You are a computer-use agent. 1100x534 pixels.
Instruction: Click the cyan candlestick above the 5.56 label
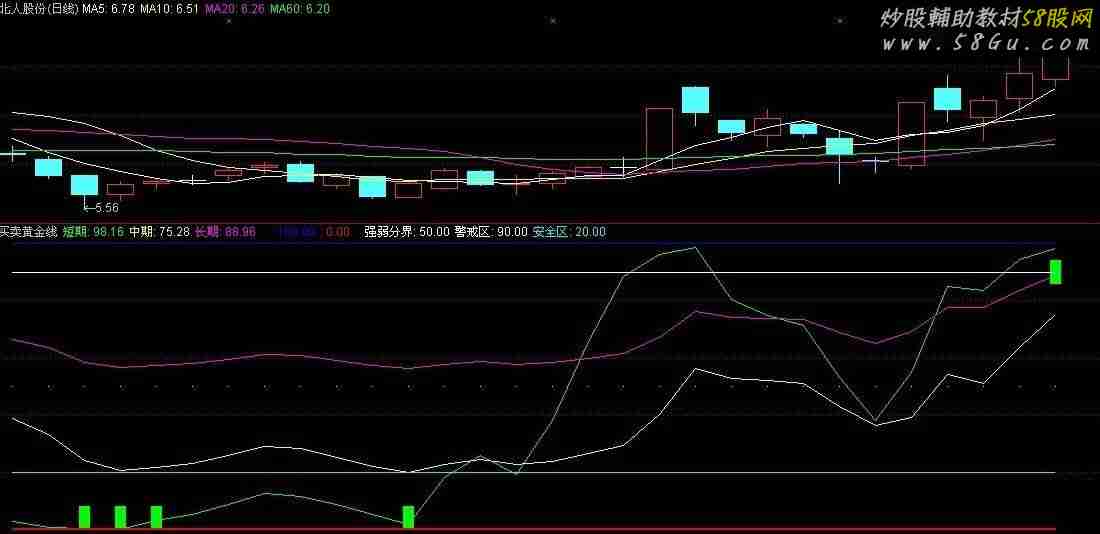tap(84, 185)
